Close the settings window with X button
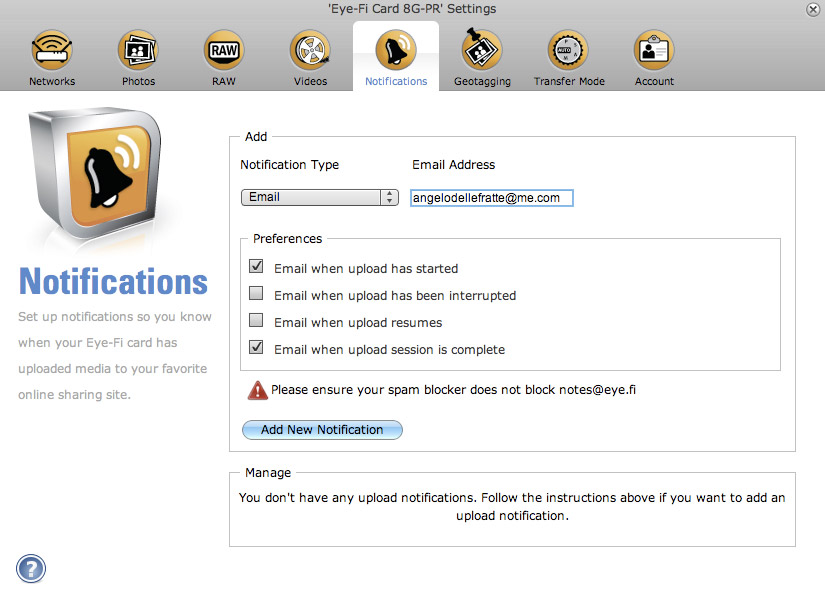This screenshot has width=825, height=593. click(x=813, y=9)
